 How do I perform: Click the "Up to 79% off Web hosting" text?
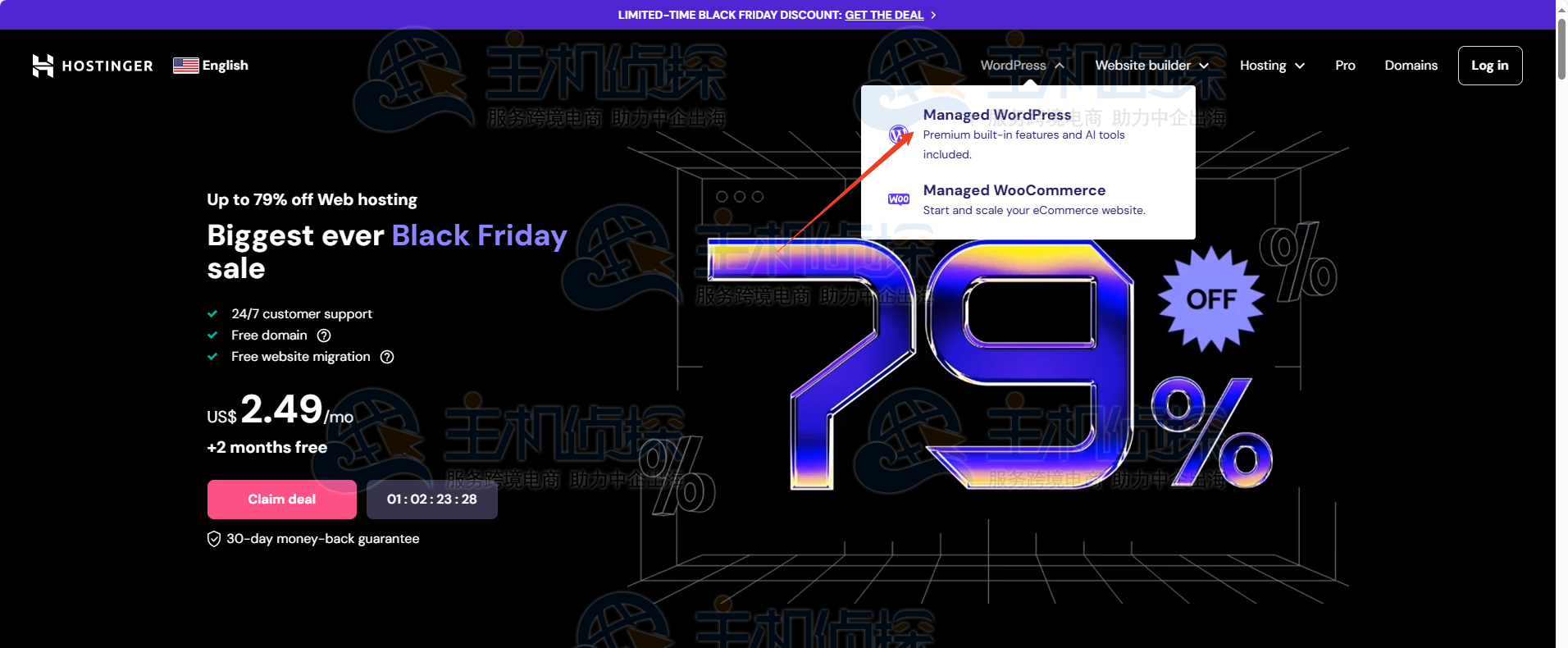(312, 199)
